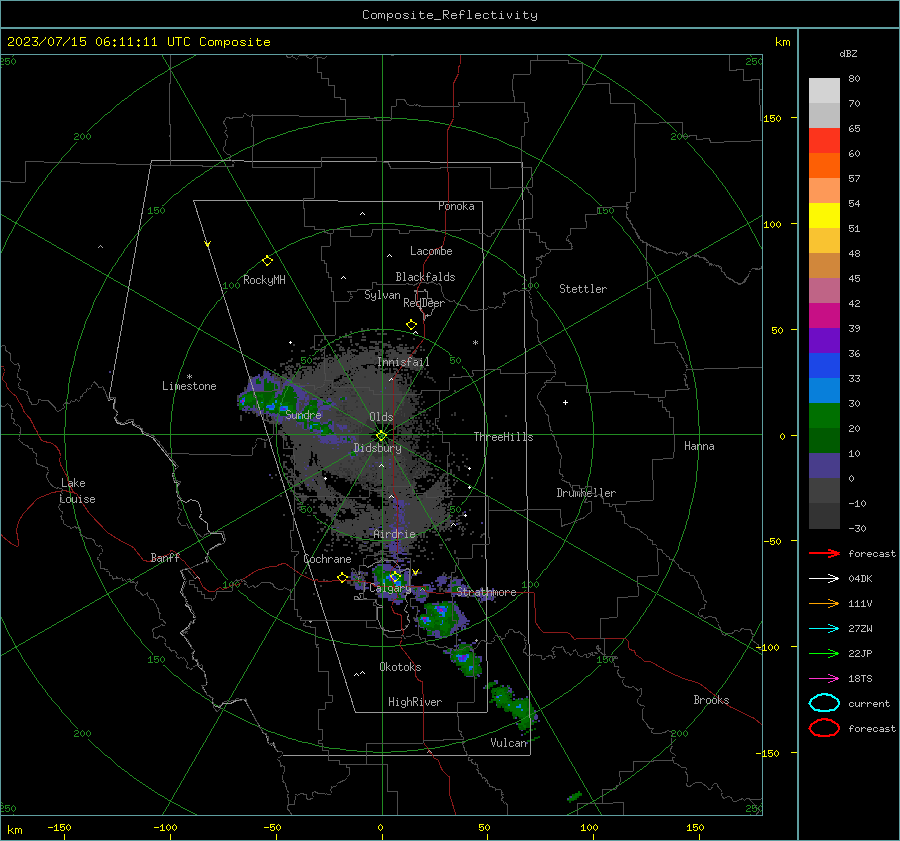Screen dimensions: 900x841
Task: Click the white 04DK arrow legend icon
Action: pos(824,578)
